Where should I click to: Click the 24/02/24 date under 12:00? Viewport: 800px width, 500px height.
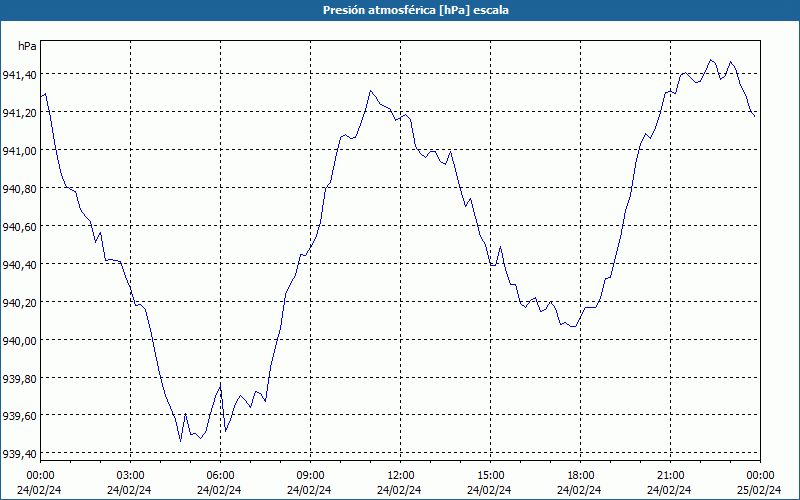(399, 490)
